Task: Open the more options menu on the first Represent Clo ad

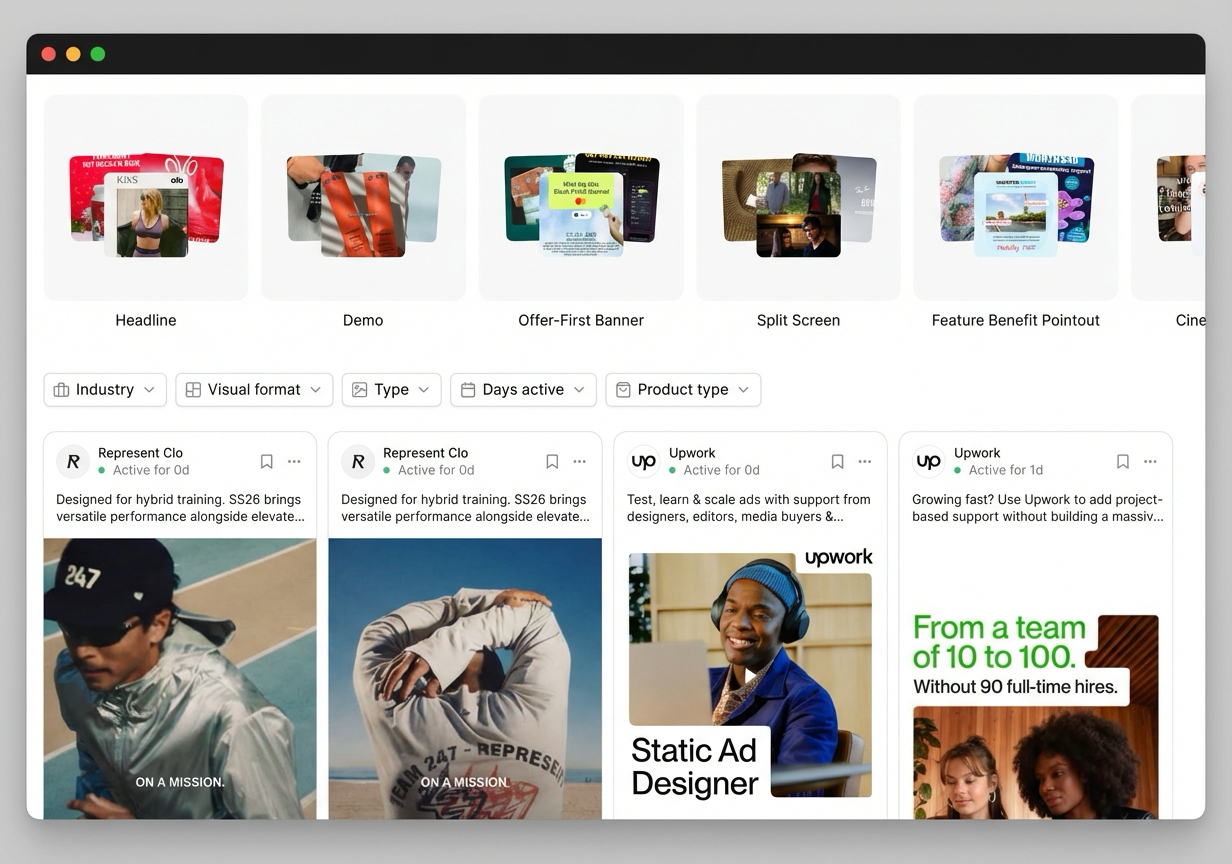Action: coord(294,462)
